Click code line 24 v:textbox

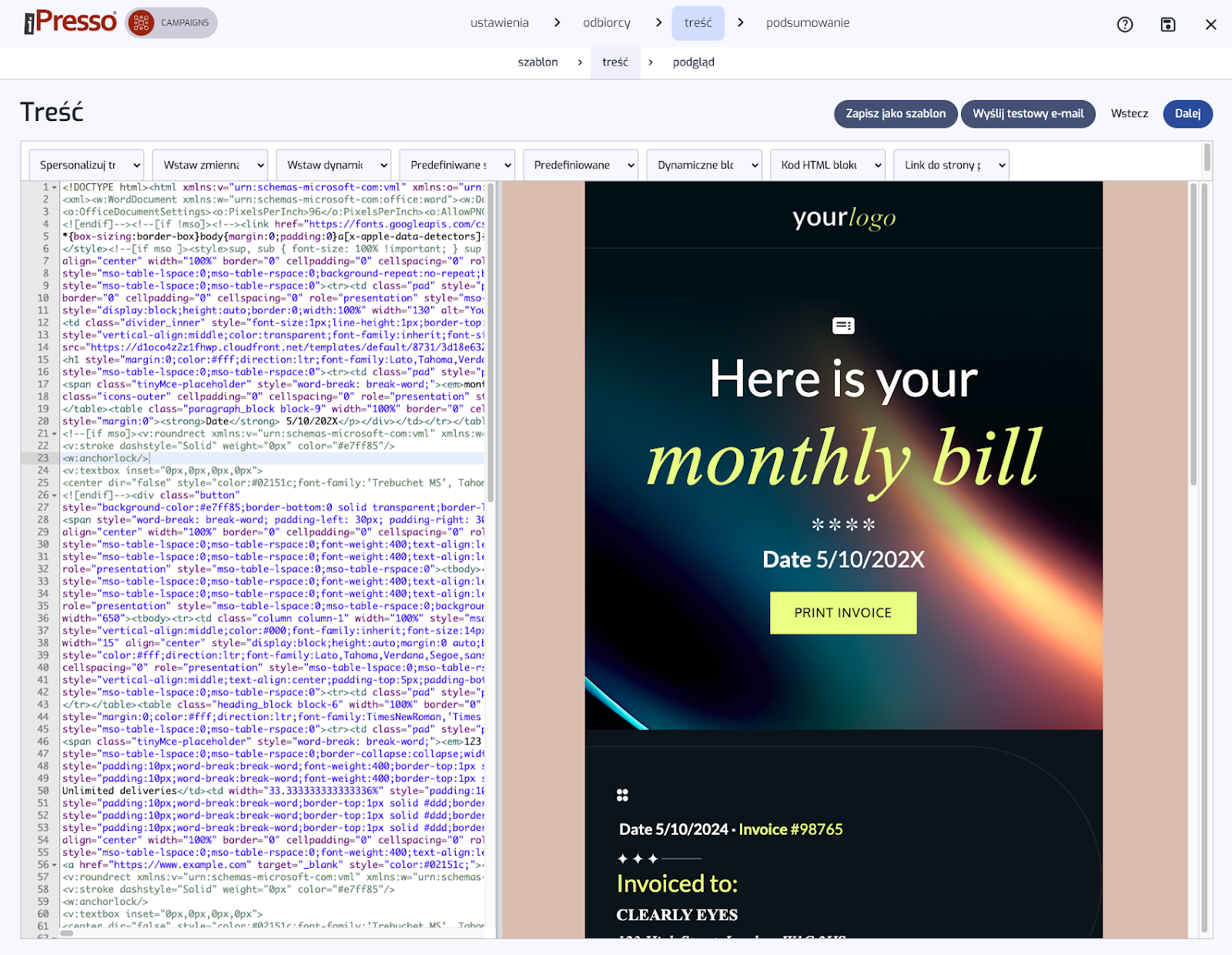[162, 471]
